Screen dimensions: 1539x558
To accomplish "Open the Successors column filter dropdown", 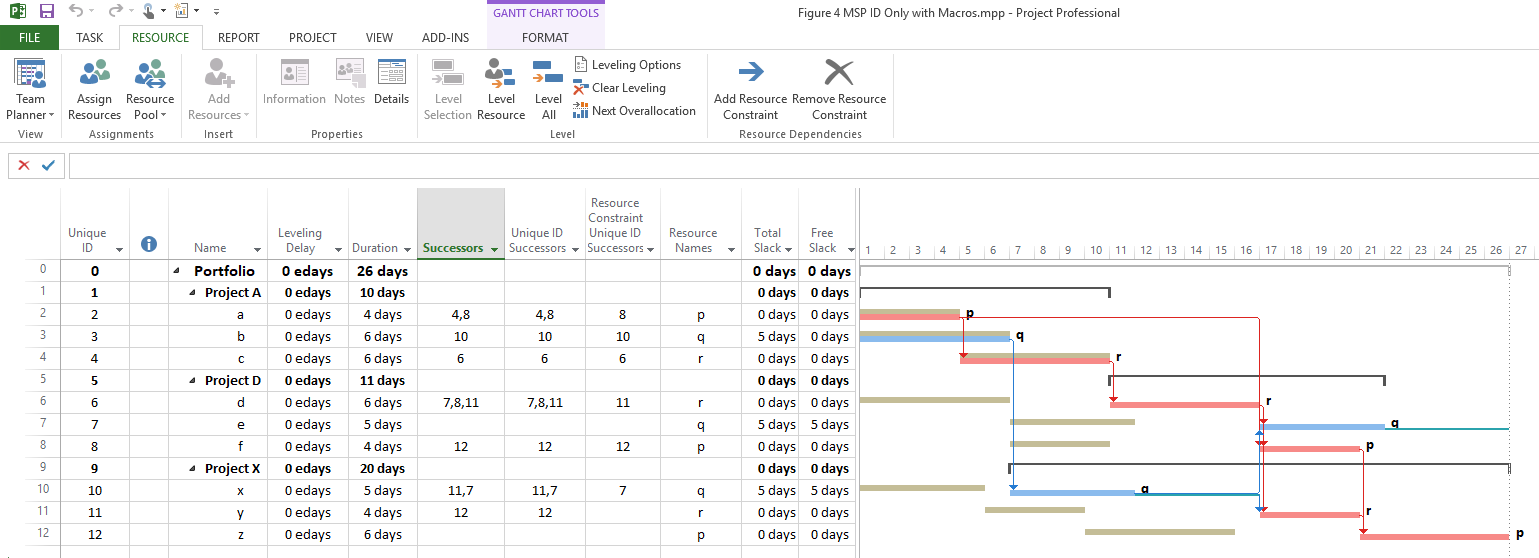I will coord(495,249).
